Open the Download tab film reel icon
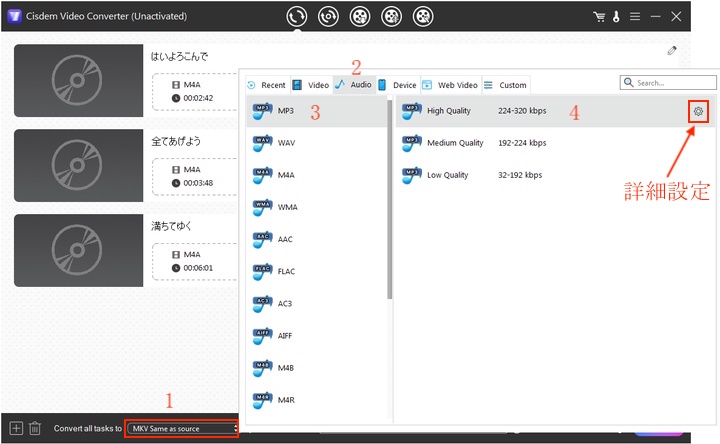720x444 pixels. coord(360,17)
